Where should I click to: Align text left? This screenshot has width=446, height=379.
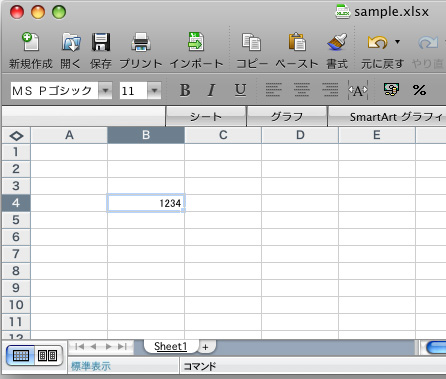pyautogui.click(x=273, y=90)
